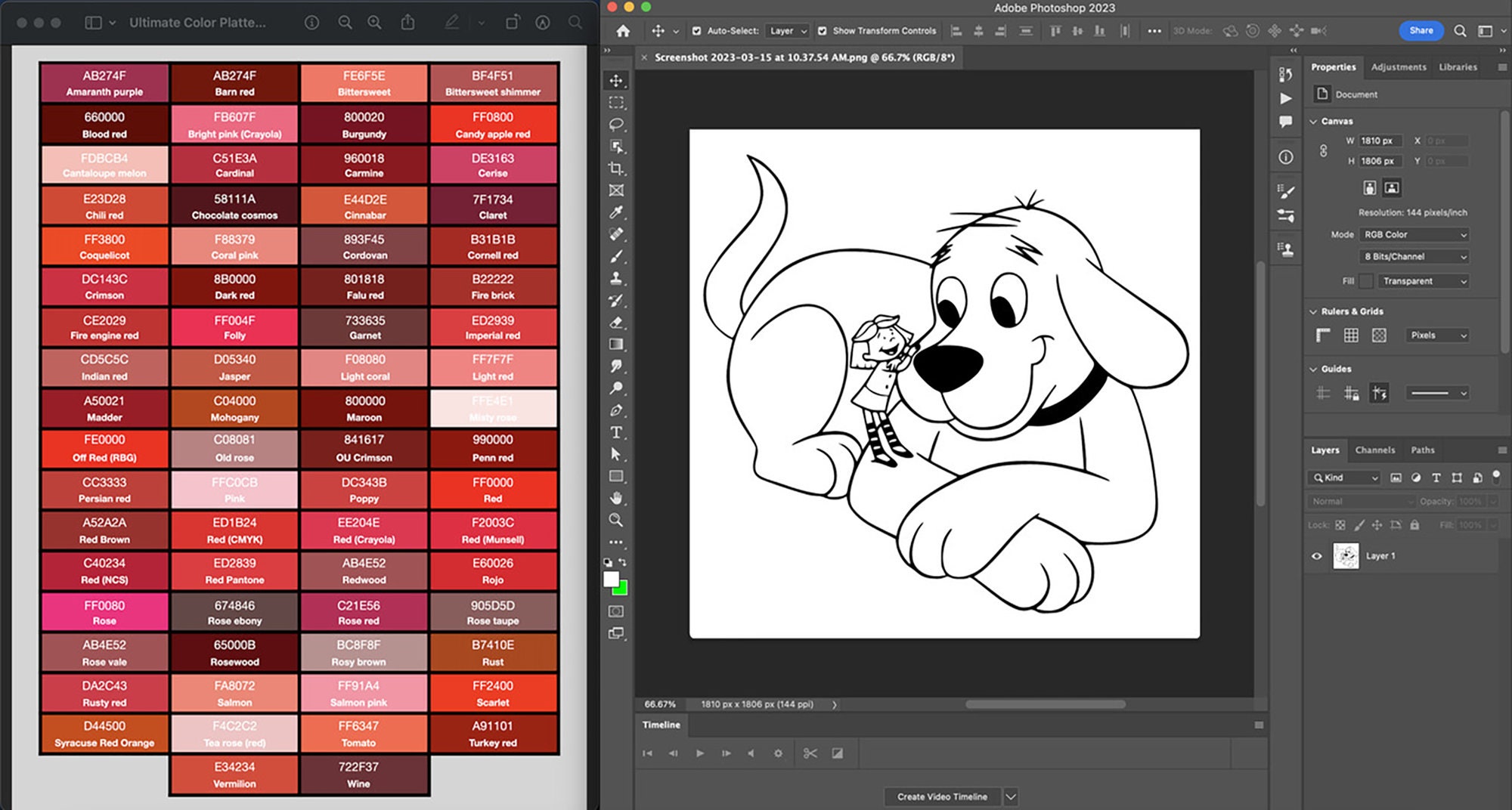Hide Layer 1 visibility
This screenshot has height=810, width=1512.
pyautogui.click(x=1317, y=555)
